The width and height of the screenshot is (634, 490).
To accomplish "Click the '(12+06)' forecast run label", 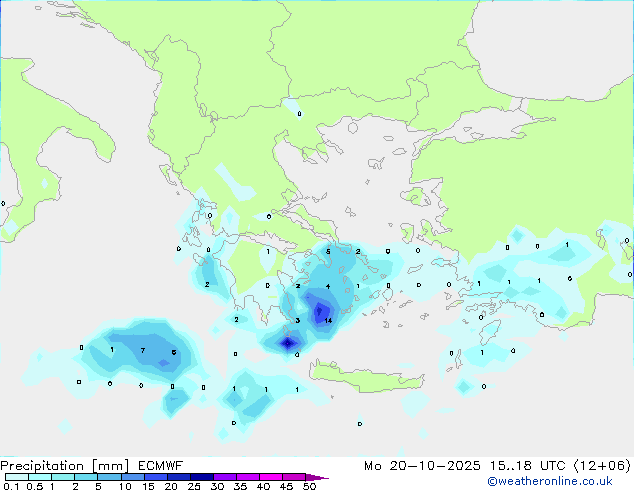I will pyautogui.click(x=602, y=466).
